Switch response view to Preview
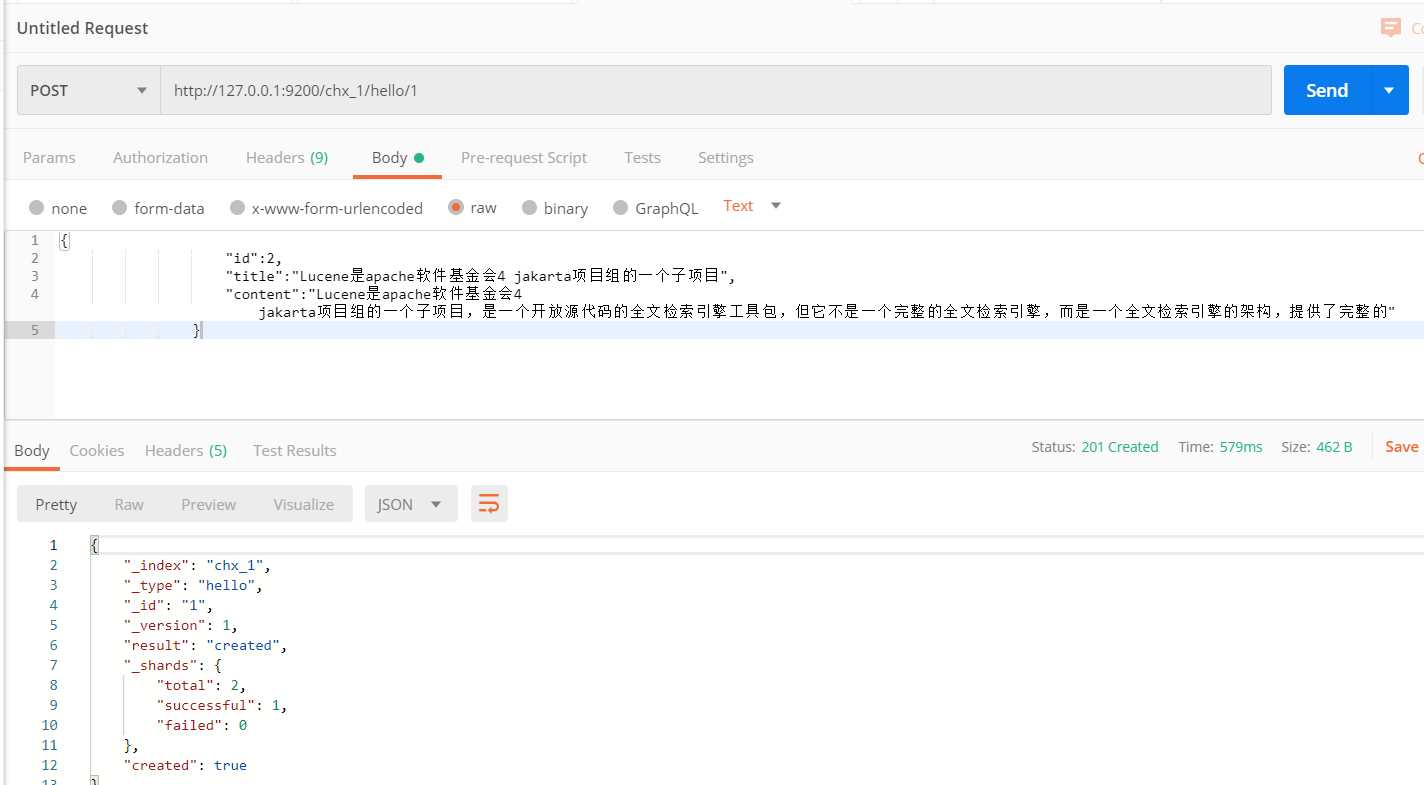The height and width of the screenshot is (785, 1424). tap(208, 504)
